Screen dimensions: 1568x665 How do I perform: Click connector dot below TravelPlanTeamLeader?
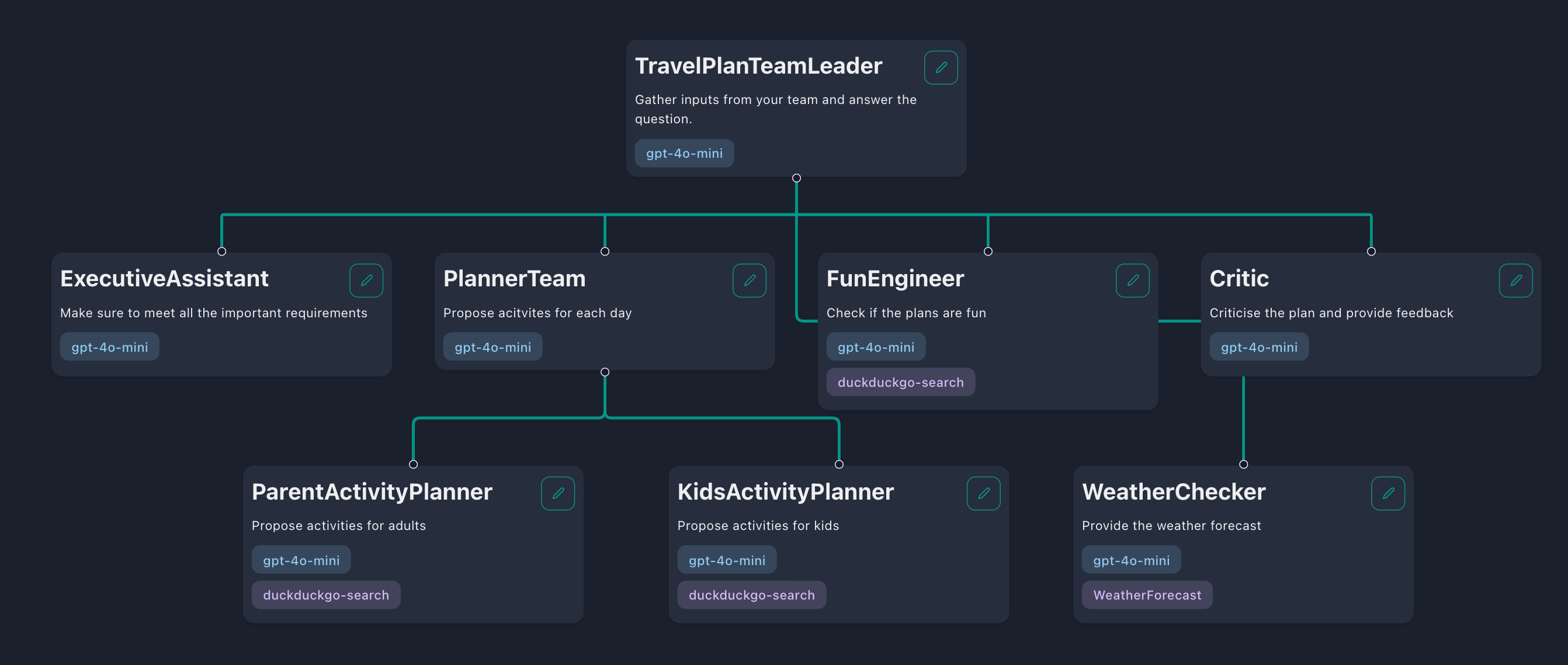pyautogui.click(x=796, y=178)
